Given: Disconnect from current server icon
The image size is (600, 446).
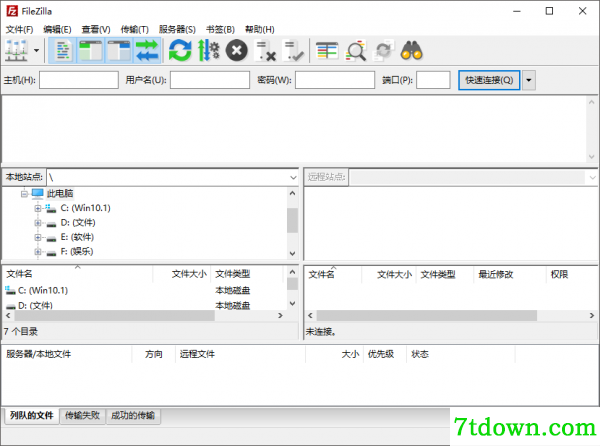Looking at the screenshot, I should point(265,50).
